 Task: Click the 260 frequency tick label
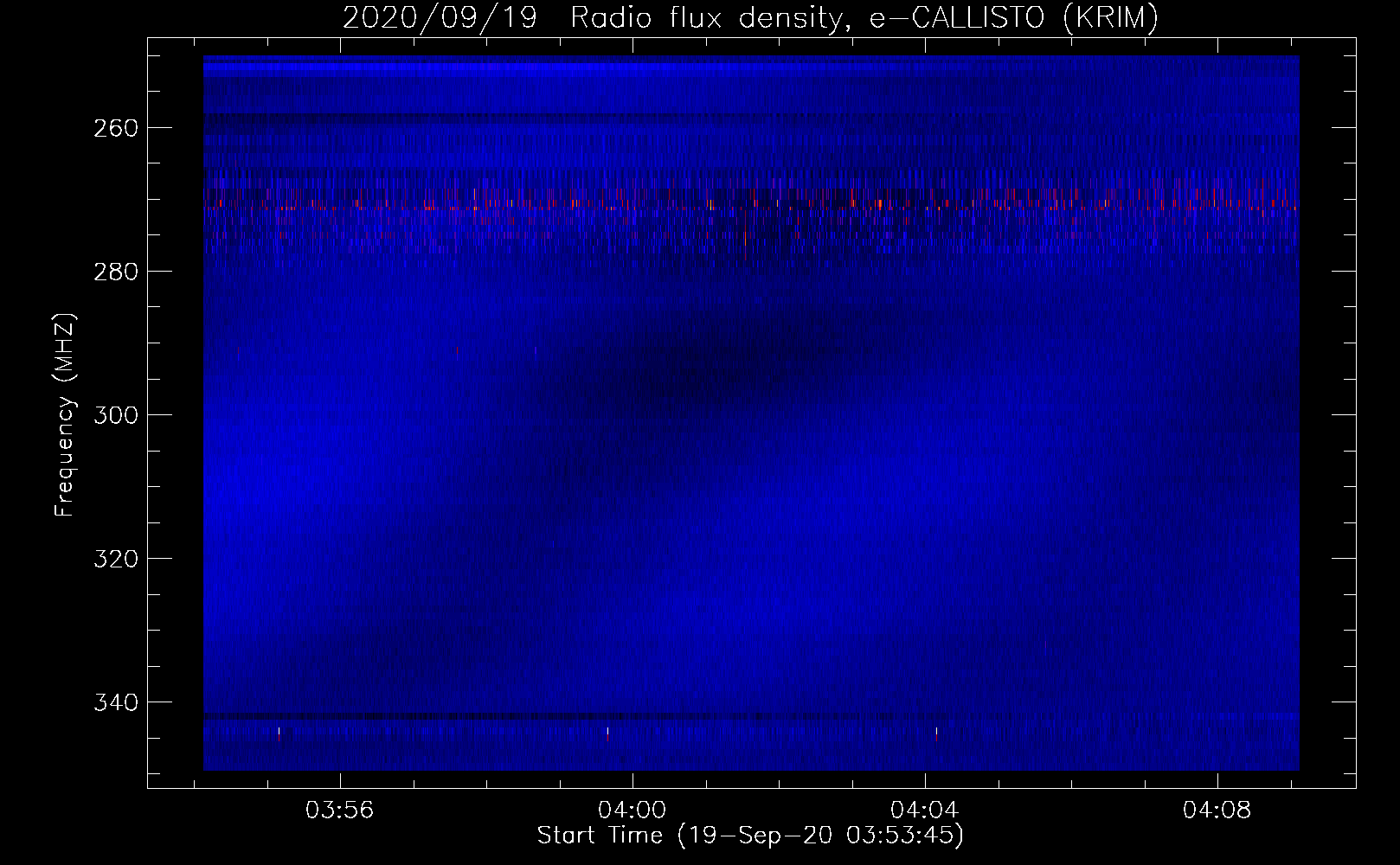click(116, 128)
